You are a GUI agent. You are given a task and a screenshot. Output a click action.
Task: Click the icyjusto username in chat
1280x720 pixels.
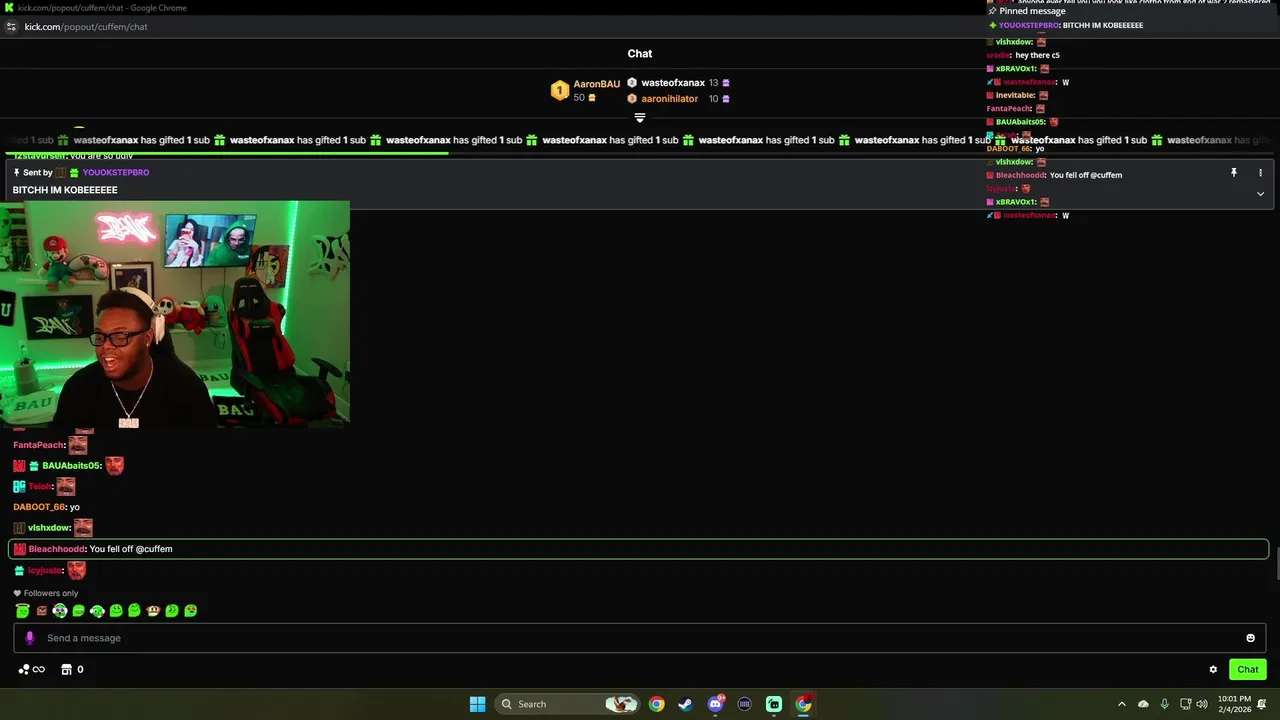click(x=45, y=570)
